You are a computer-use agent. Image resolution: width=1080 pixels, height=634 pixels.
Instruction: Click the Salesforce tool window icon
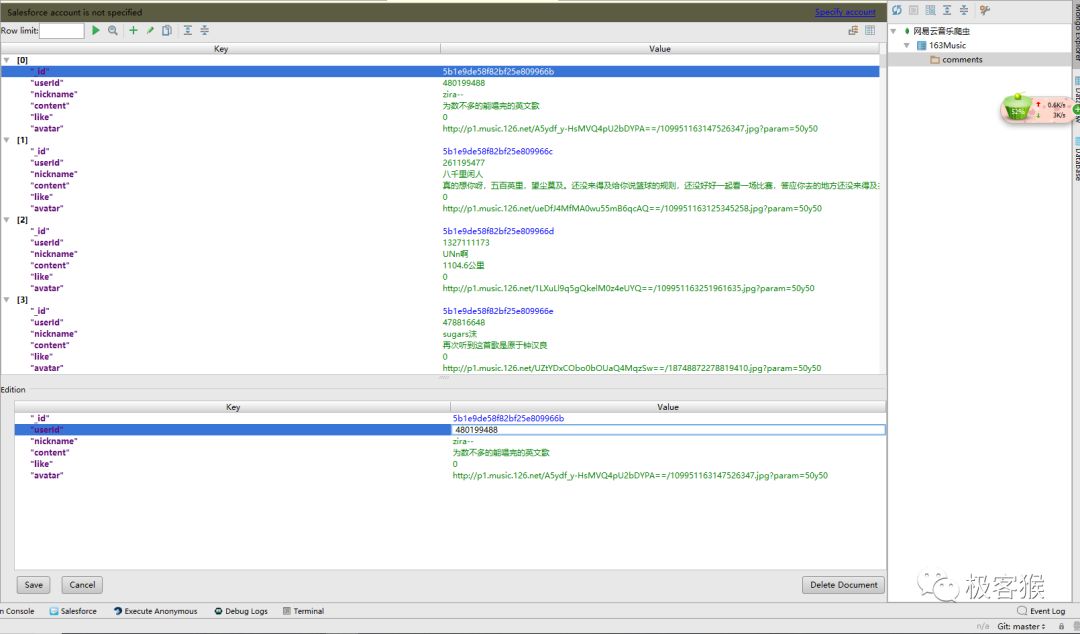(x=54, y=611)
